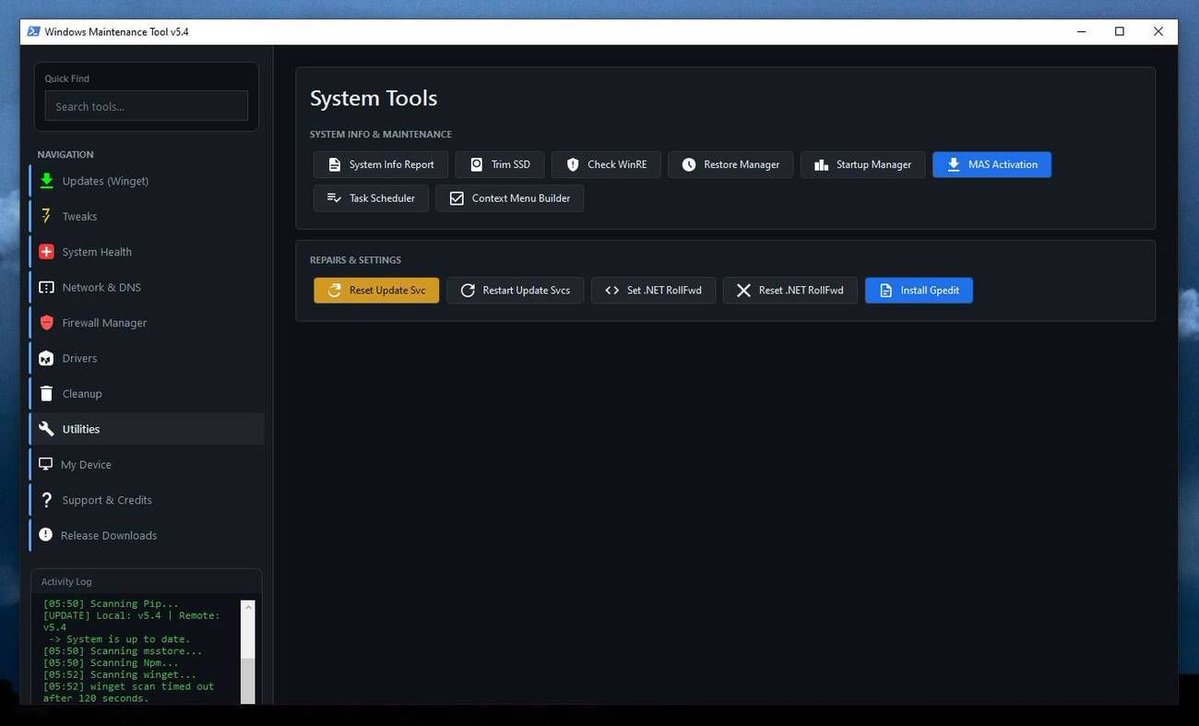1199x726 pixels.
Task: Open Restore Manager
Action: pyautogui.click(x=730, y=164)
